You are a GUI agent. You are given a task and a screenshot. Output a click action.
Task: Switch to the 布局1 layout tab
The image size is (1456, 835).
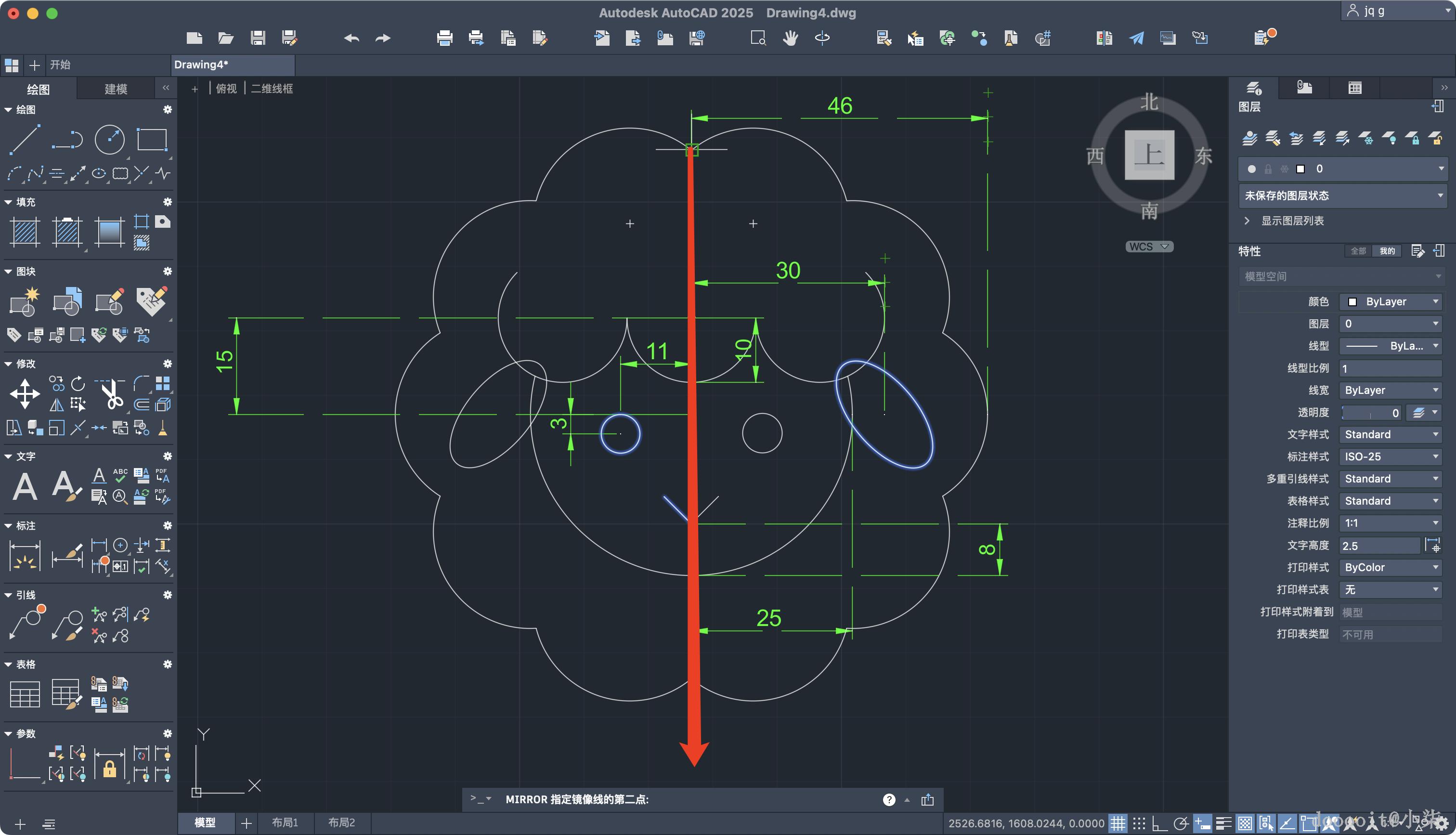point(285,822)
